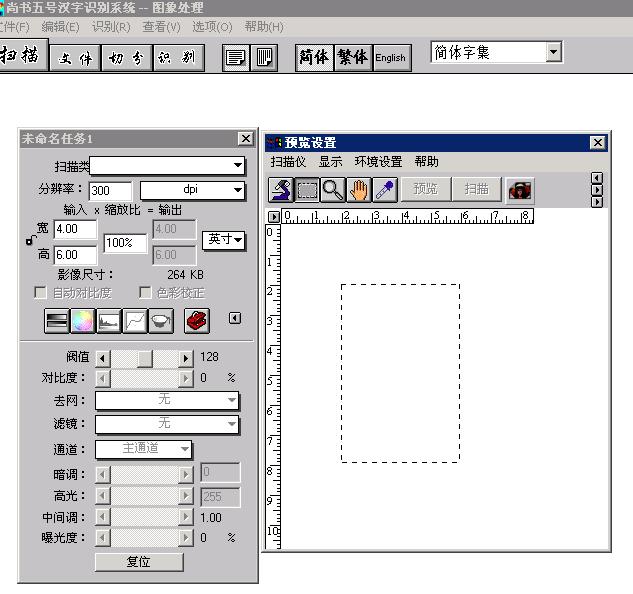Click the 复位 reset button

pyautogui.click(x=139, y=562)
